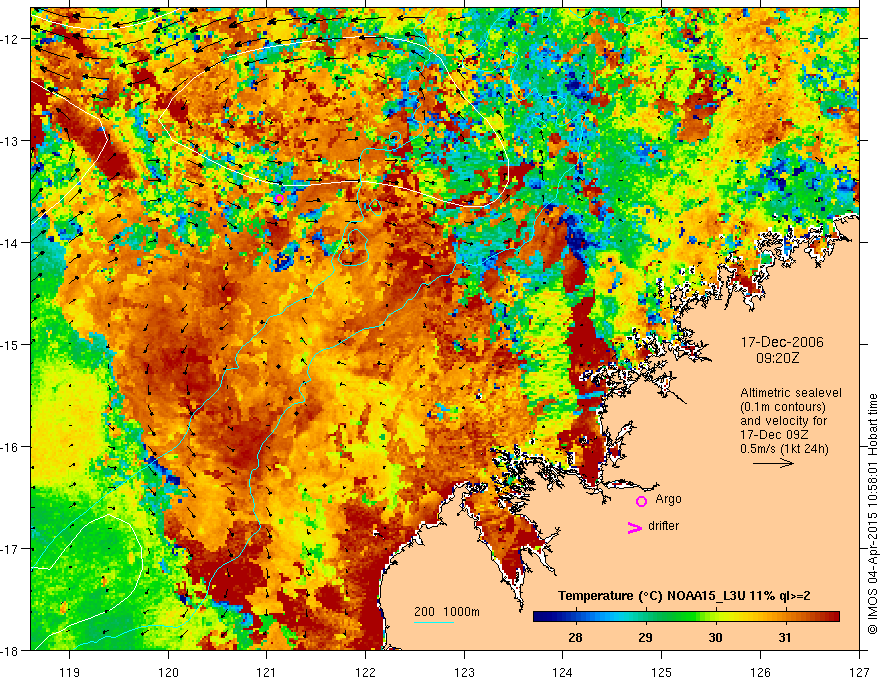Click the 127 longitude axis label
The width and height of the screenshot is (880, 680).
(859, 672)
